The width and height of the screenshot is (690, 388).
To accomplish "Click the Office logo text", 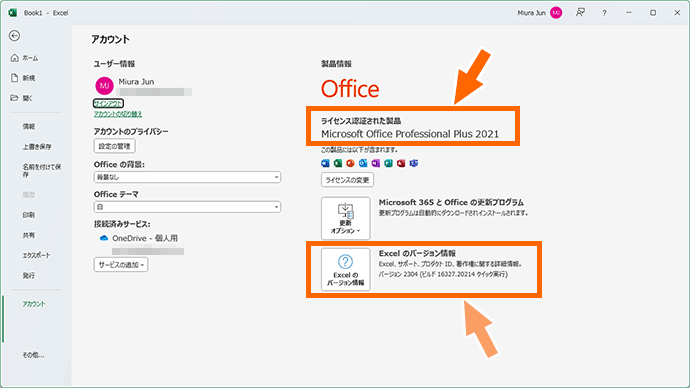I will (x=350, y=89).
